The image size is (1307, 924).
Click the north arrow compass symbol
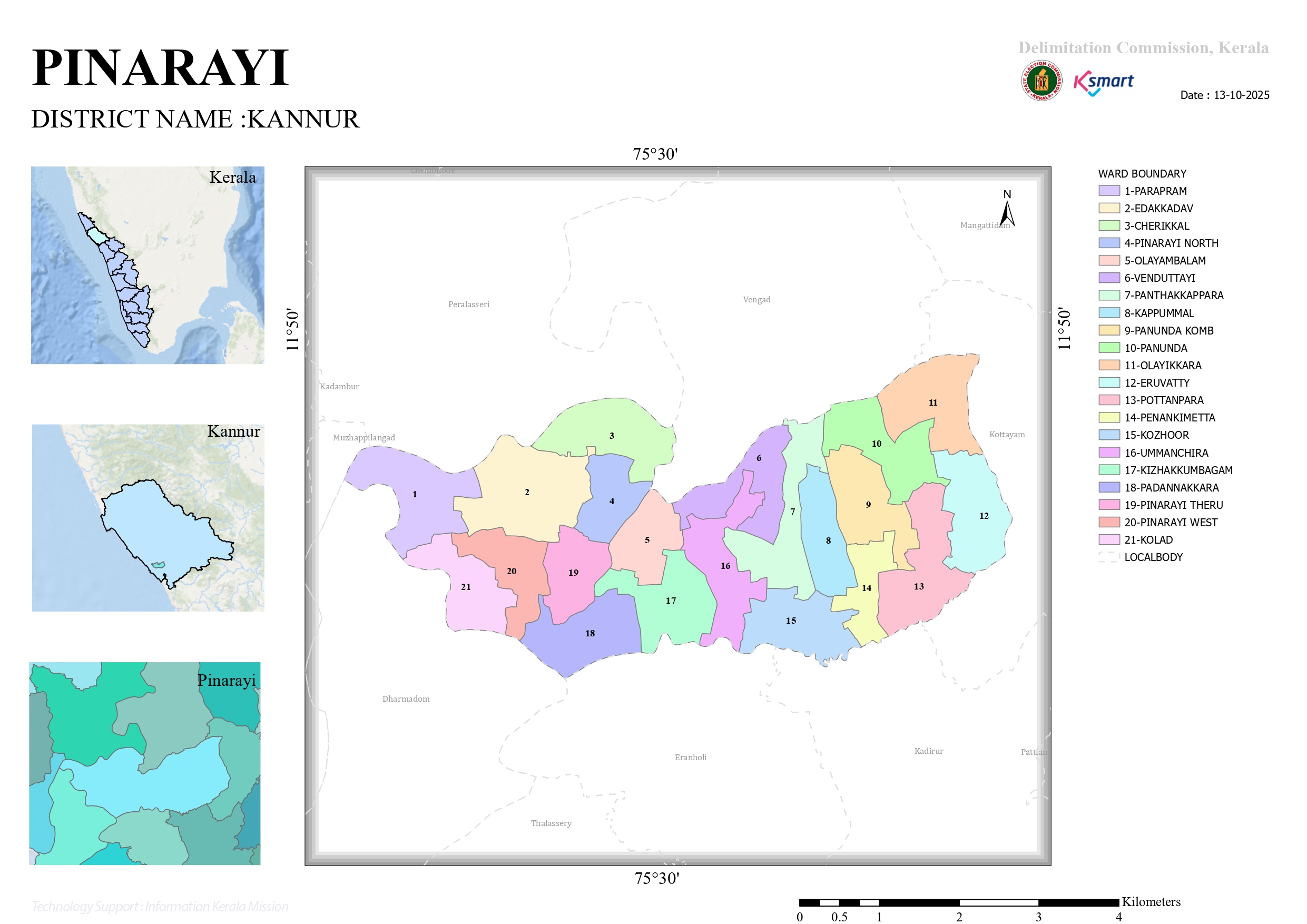1007,209
